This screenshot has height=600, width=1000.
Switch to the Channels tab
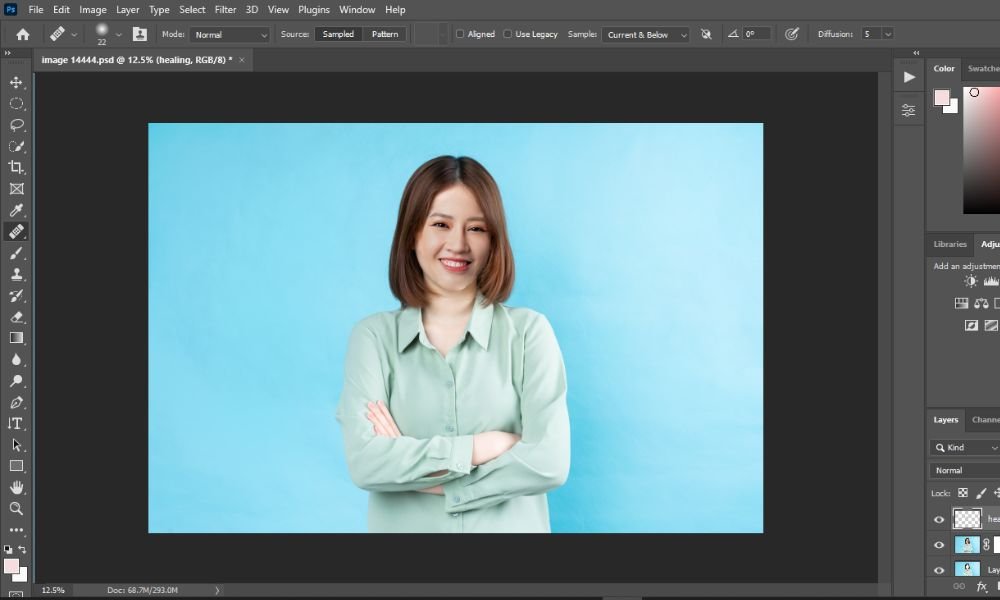(985, 420)
